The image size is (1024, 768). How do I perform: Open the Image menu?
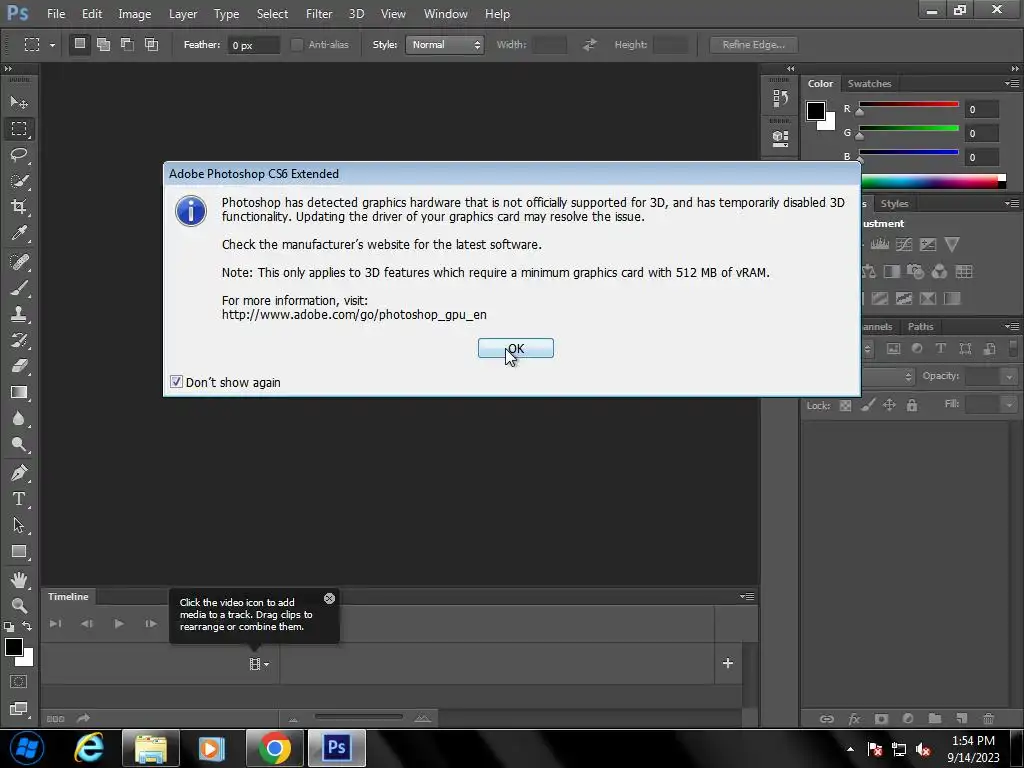(135, 14)
